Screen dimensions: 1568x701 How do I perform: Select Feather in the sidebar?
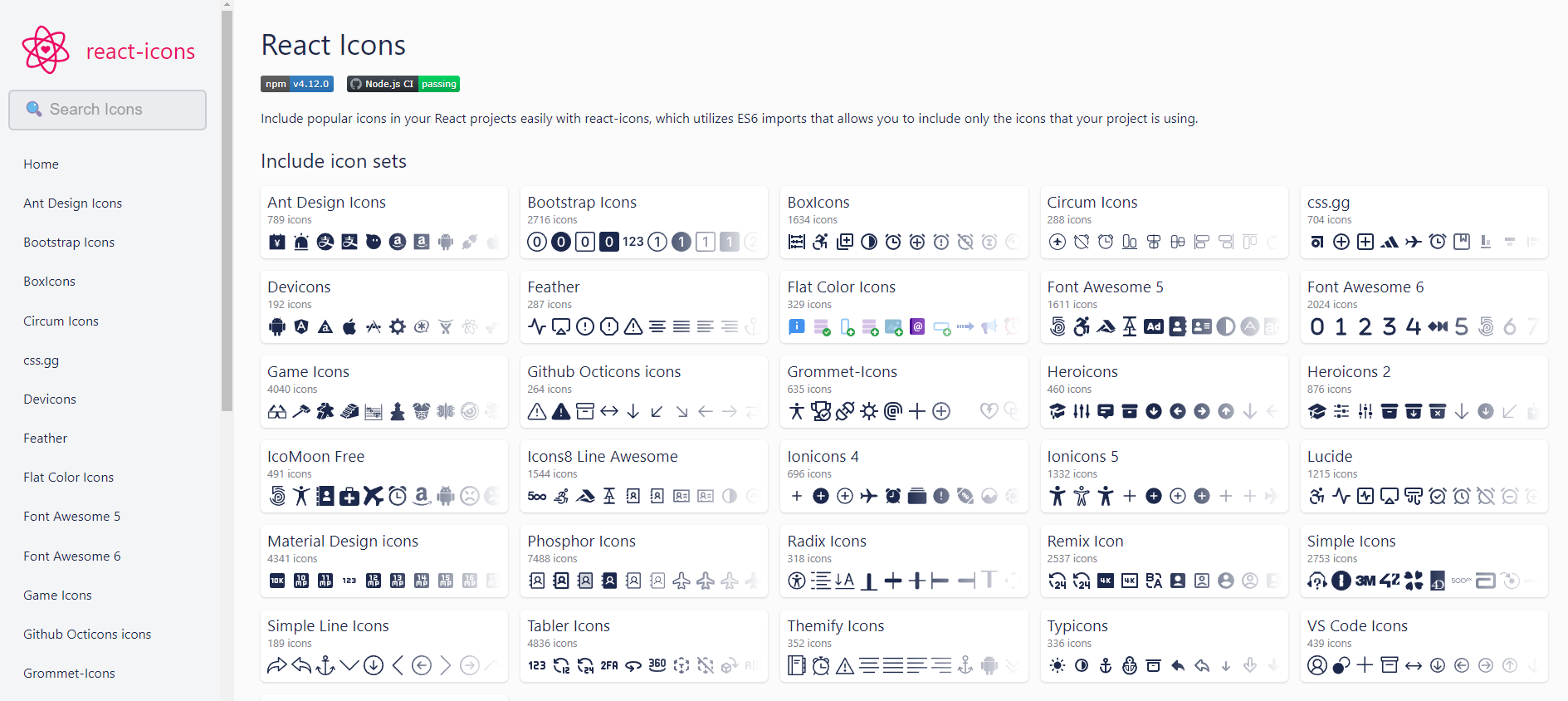(x=45, y=439)
